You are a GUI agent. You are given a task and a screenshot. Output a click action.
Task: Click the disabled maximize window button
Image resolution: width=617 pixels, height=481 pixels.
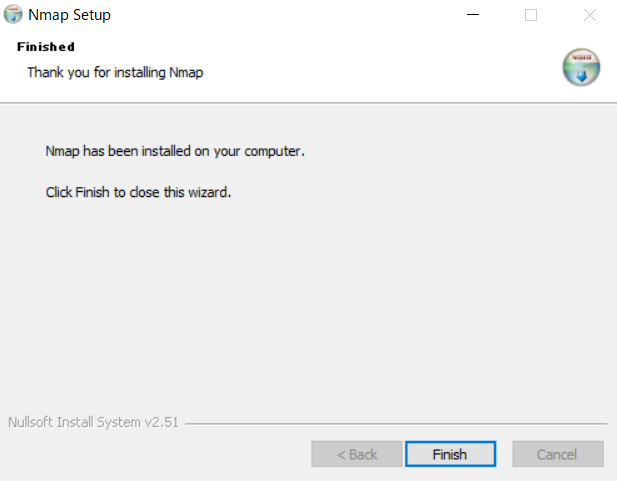click(531, 15)
